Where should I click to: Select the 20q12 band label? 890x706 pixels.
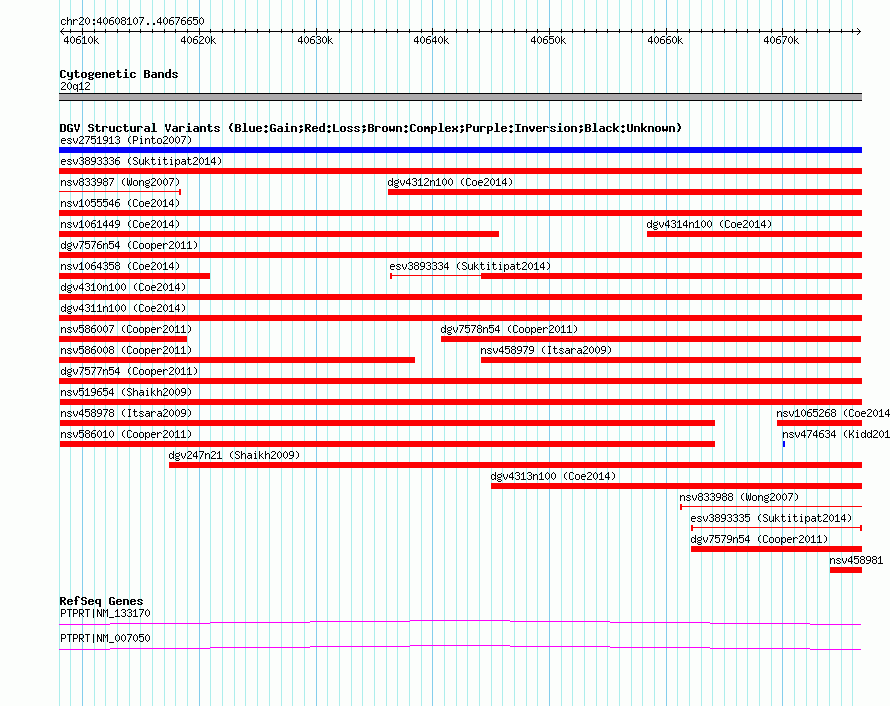[75, 86]
